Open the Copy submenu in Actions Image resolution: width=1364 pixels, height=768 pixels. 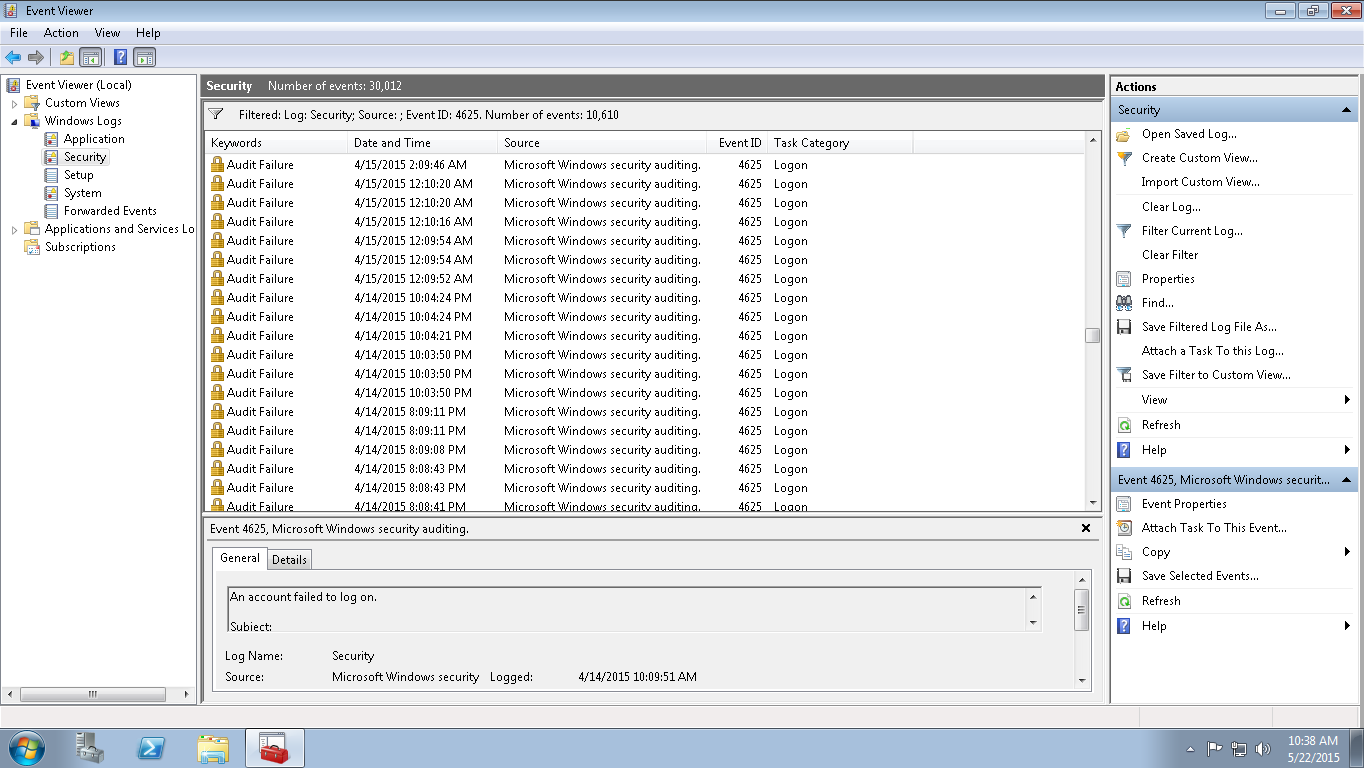[x=1234, y=552]
